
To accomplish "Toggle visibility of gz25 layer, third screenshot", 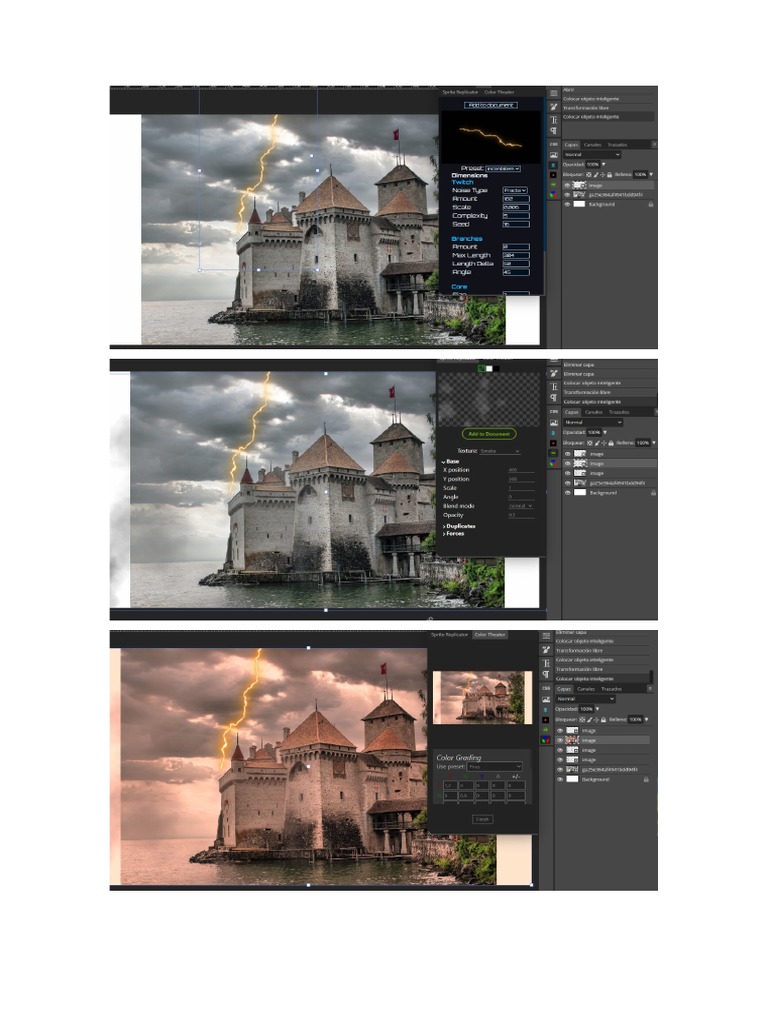I will click(x=560, y=769).
